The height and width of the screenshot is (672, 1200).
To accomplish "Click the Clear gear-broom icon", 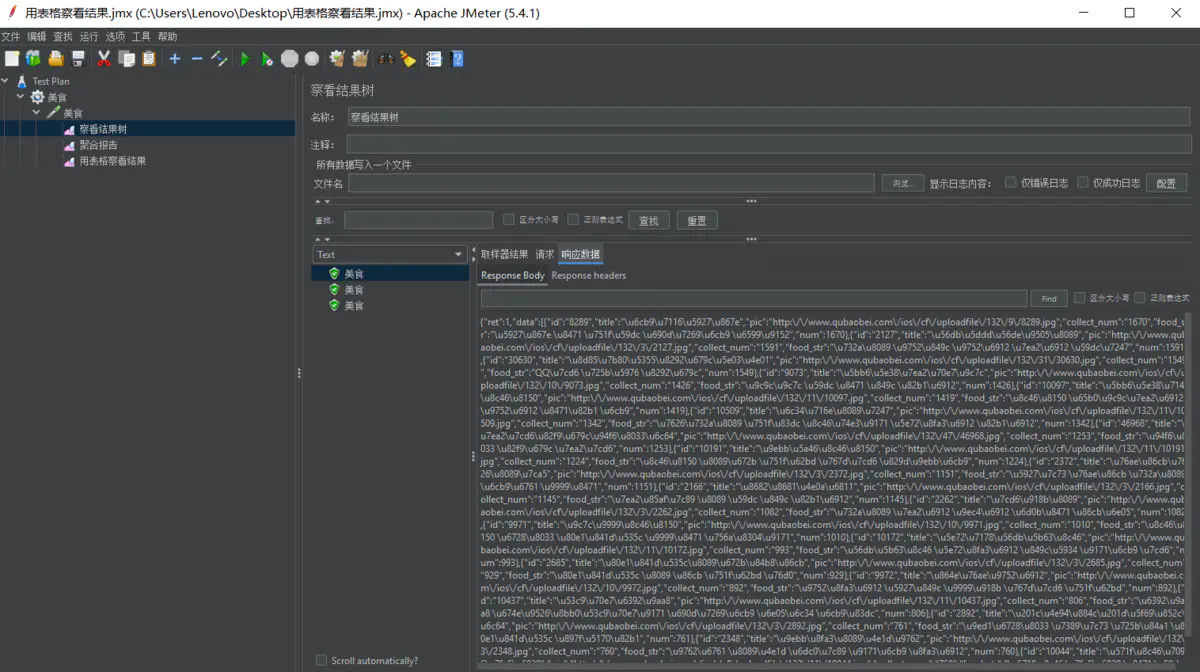I will pos(337,59).
